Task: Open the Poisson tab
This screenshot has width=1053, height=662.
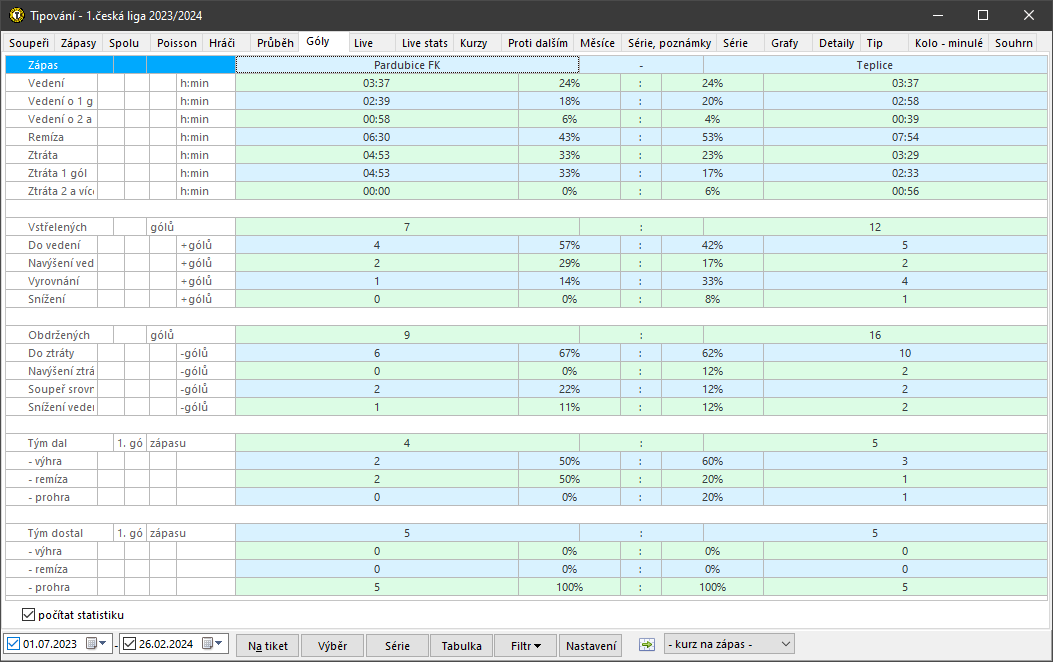Action: tap(177, 43)
